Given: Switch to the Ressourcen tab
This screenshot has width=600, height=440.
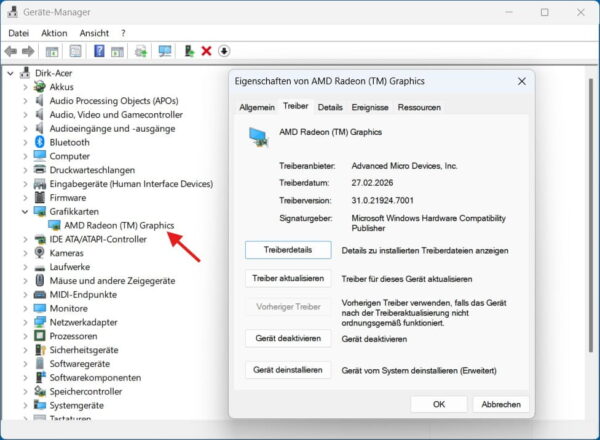Looking at the screenshot, I should click(419, 108).
